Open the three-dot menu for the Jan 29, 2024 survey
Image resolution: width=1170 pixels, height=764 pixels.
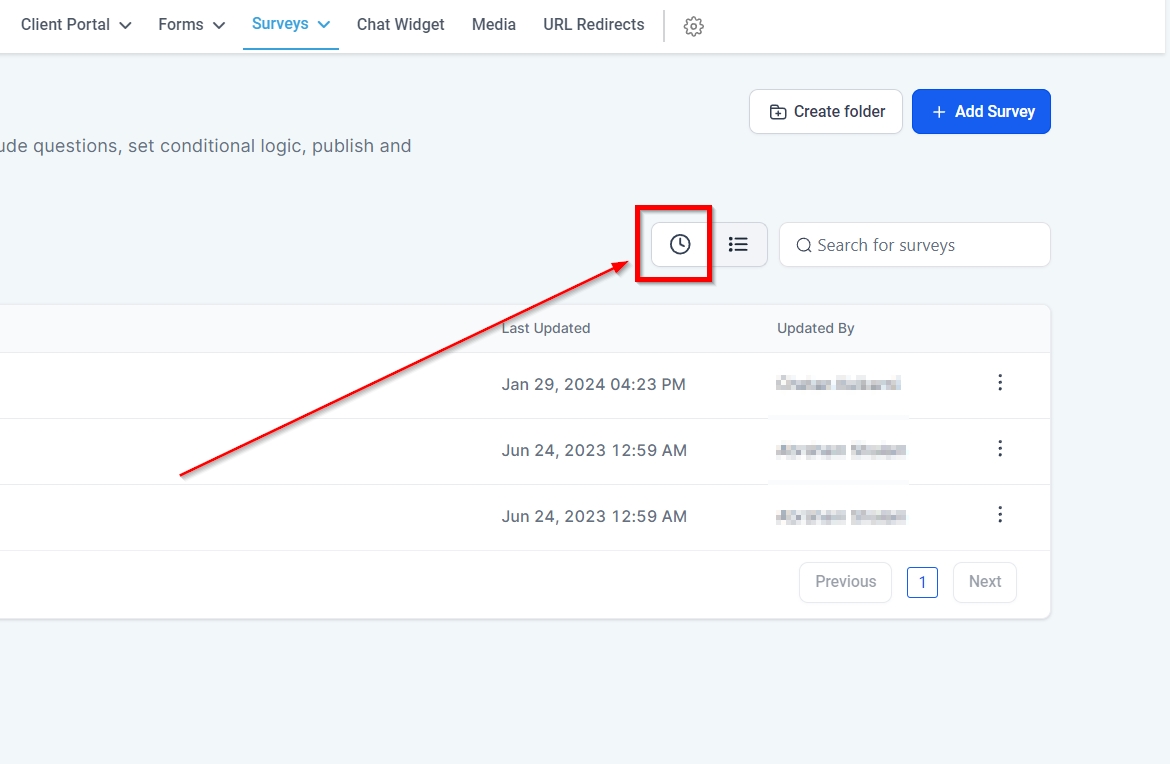[x=999, y=383]
